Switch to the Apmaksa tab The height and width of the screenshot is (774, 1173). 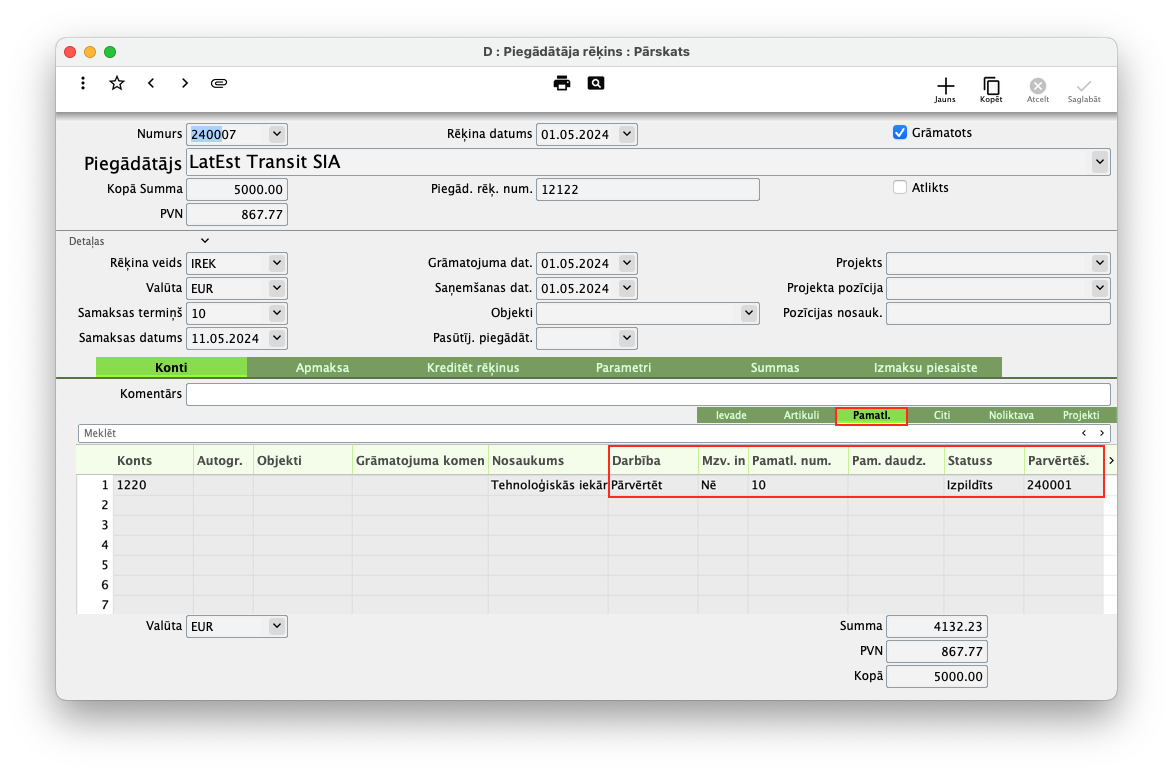click(x=322, y=368)
